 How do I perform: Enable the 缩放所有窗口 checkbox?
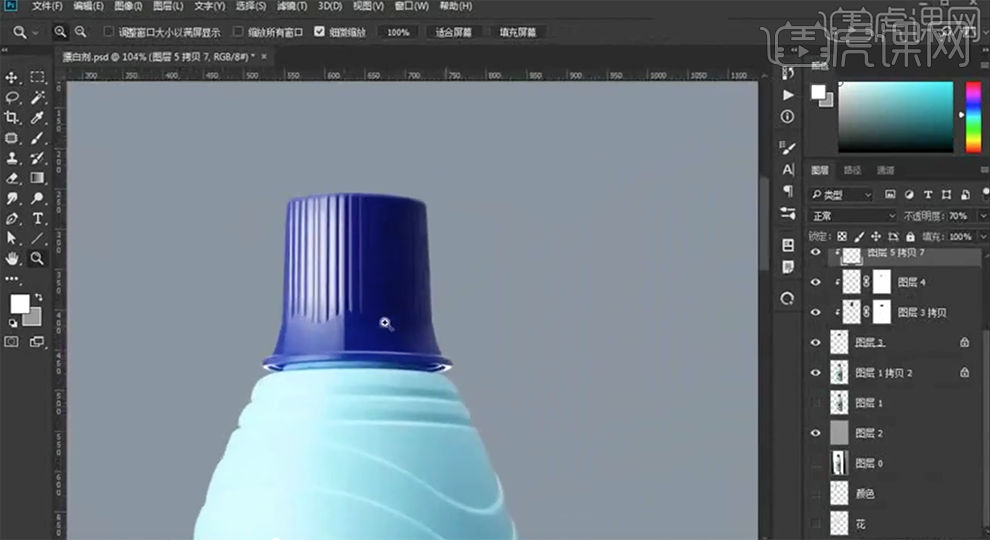point(239,32)
